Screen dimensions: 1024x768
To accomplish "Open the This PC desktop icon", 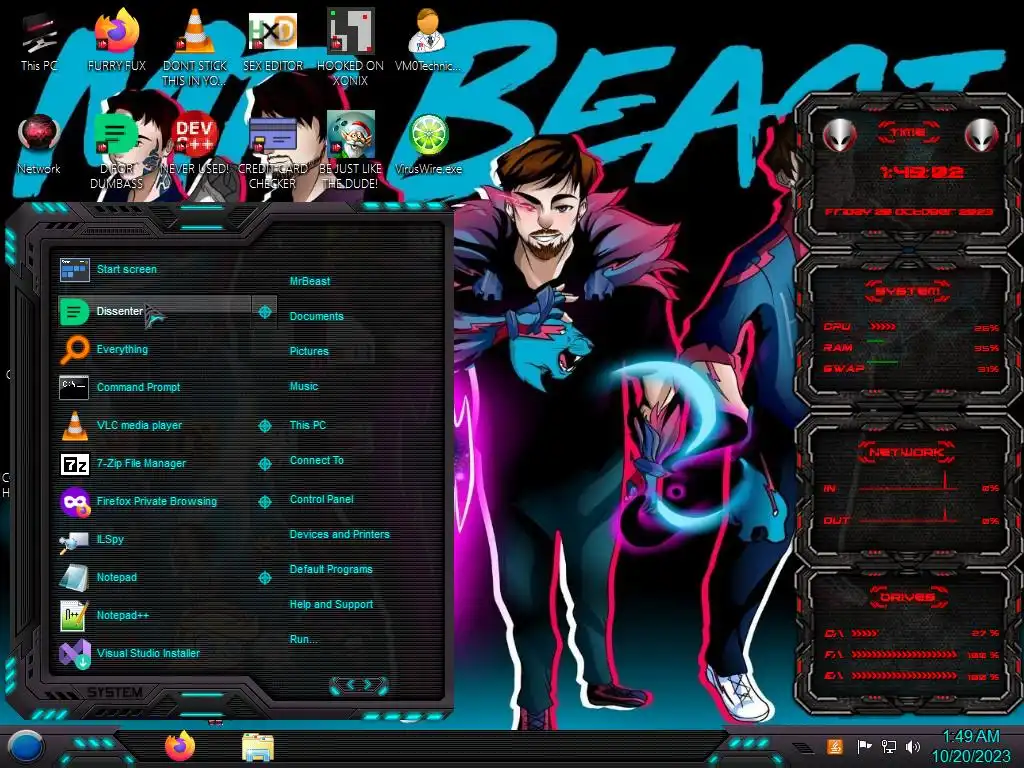I will [x=39, y=39].
